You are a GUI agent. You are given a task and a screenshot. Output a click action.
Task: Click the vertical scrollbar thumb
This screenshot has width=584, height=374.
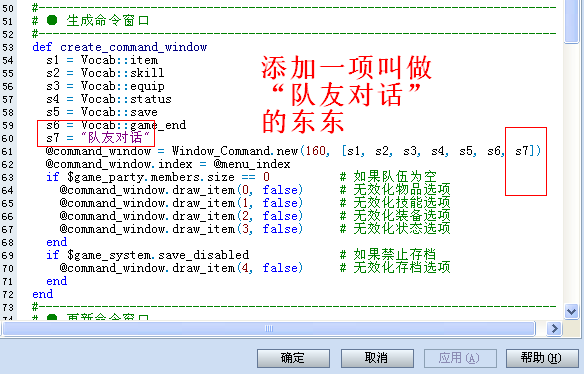[571, 22]
